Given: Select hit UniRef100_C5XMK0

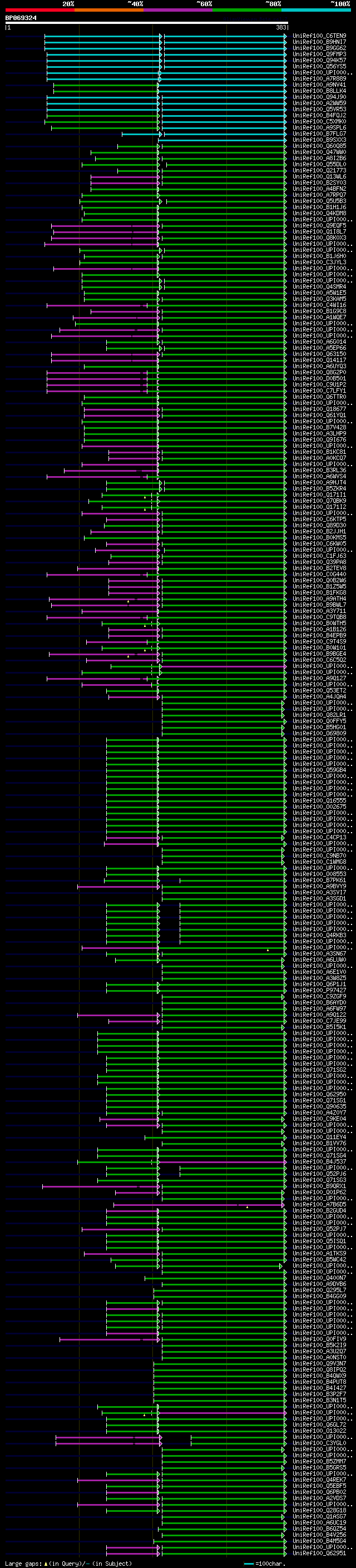Looking at the screenshot, I should point(319,121).
